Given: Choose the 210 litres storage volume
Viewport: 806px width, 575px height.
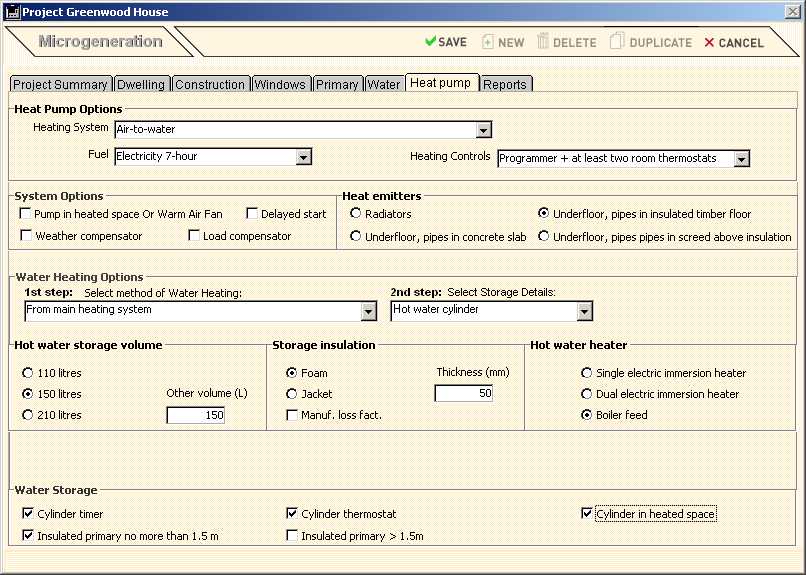Looking at the screenshot, I should (x=27, y=415).
